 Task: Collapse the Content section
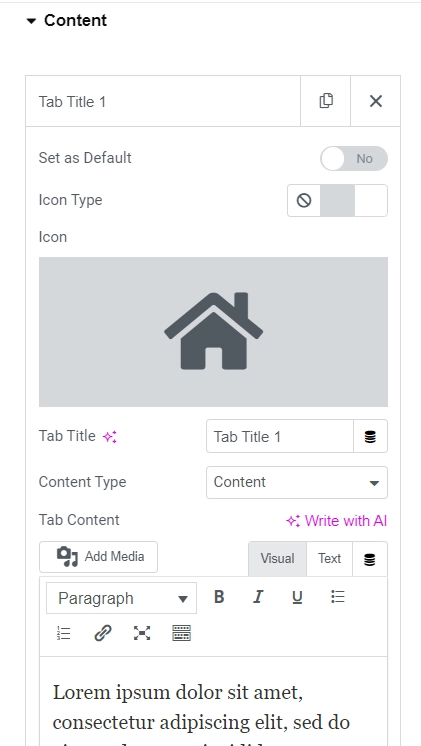click(67, 20)
